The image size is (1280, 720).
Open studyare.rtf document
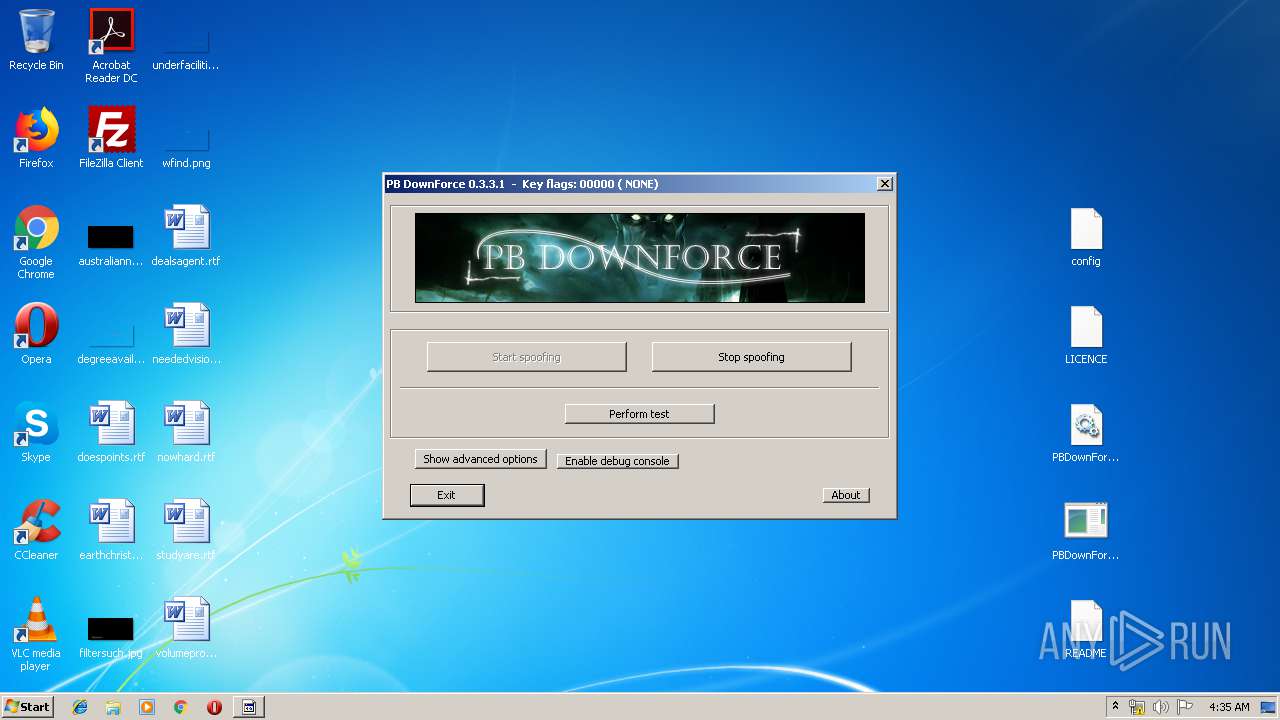tap(186, 531)
